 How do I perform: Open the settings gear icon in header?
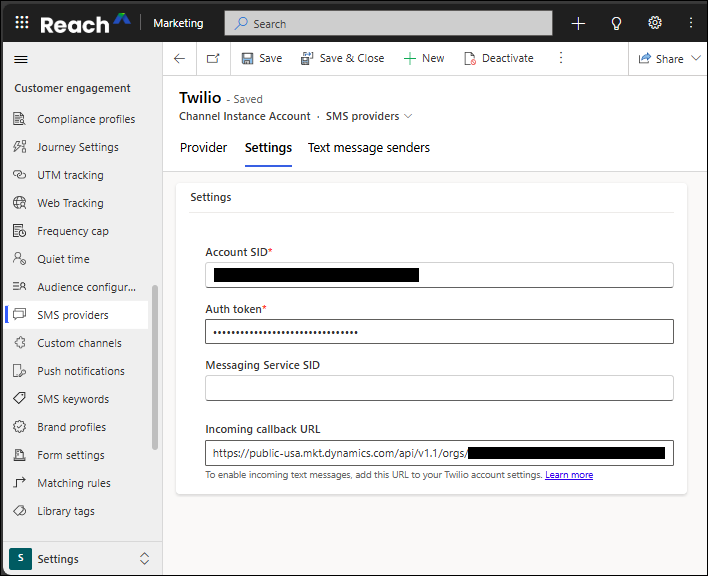pos(655,23)
